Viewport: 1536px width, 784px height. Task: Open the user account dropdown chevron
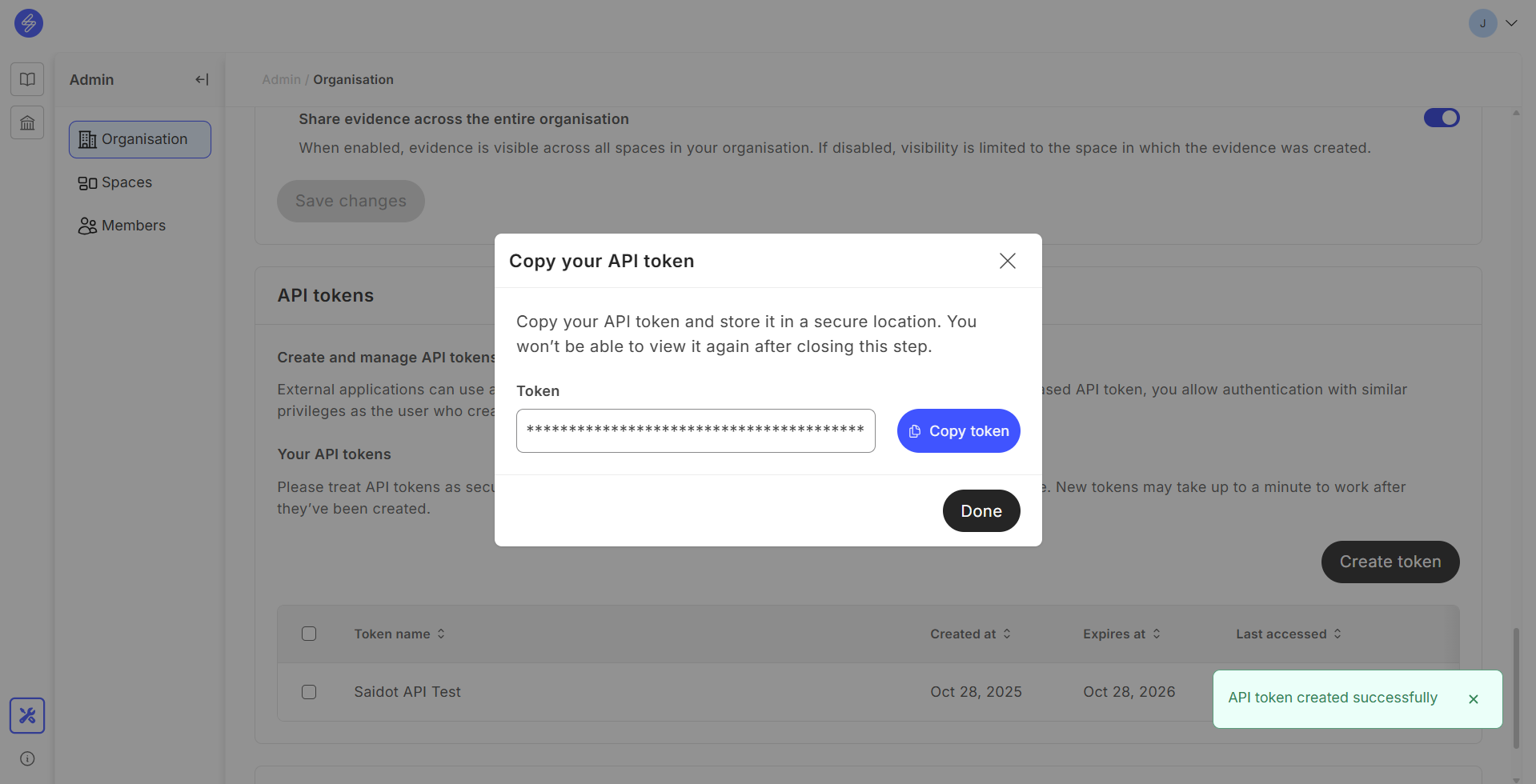1511,23
